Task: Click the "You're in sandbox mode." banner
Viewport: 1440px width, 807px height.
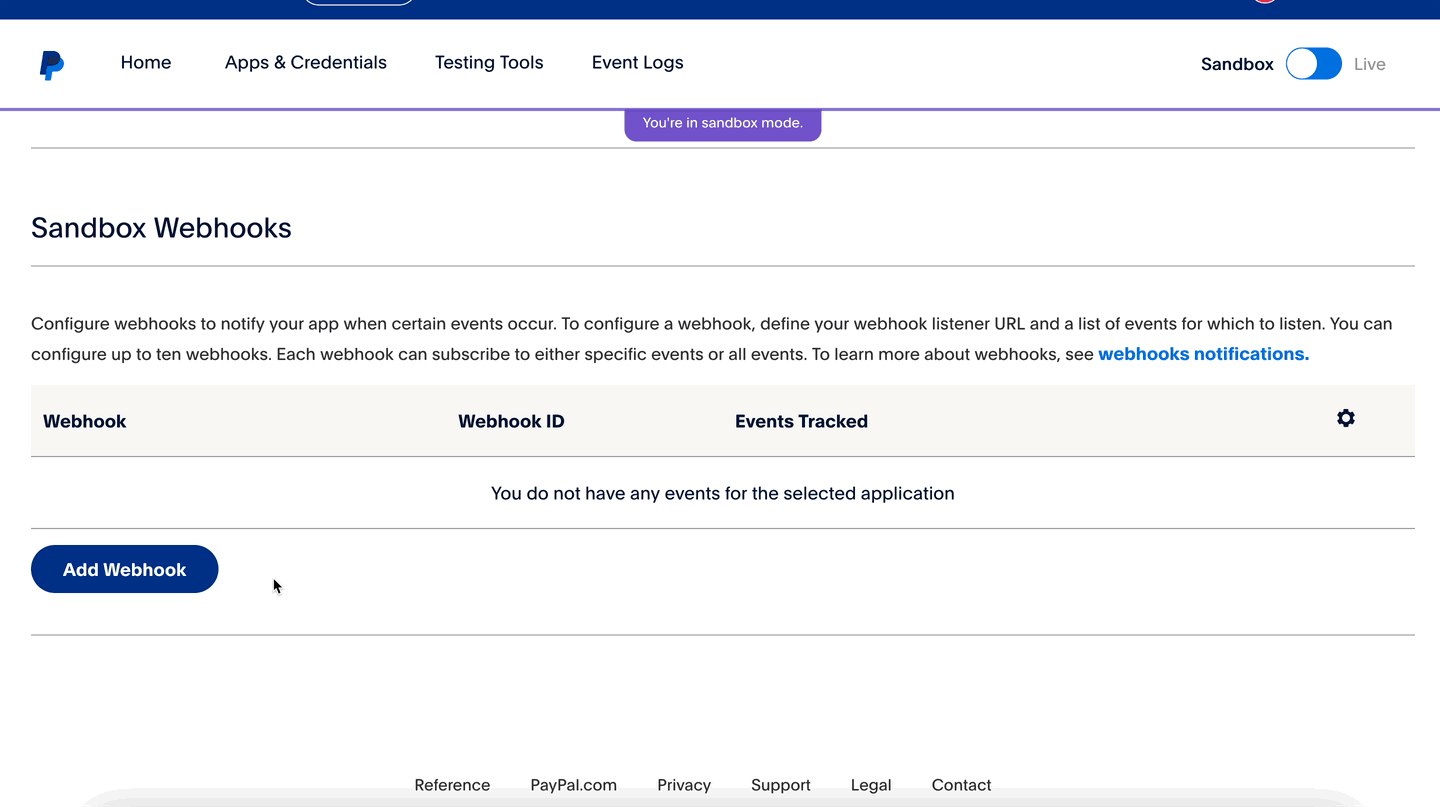Action: point(723,124)
